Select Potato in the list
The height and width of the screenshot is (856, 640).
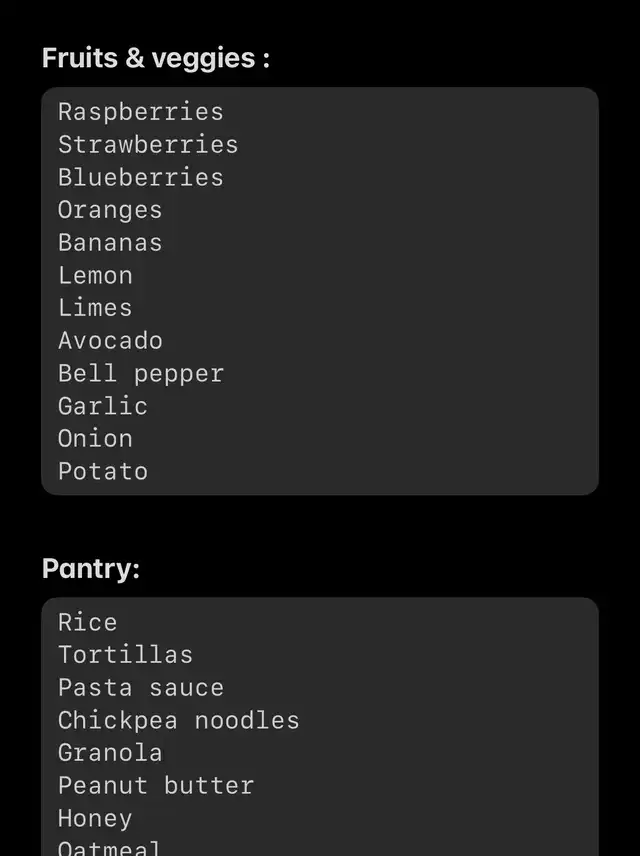(102, 472)
